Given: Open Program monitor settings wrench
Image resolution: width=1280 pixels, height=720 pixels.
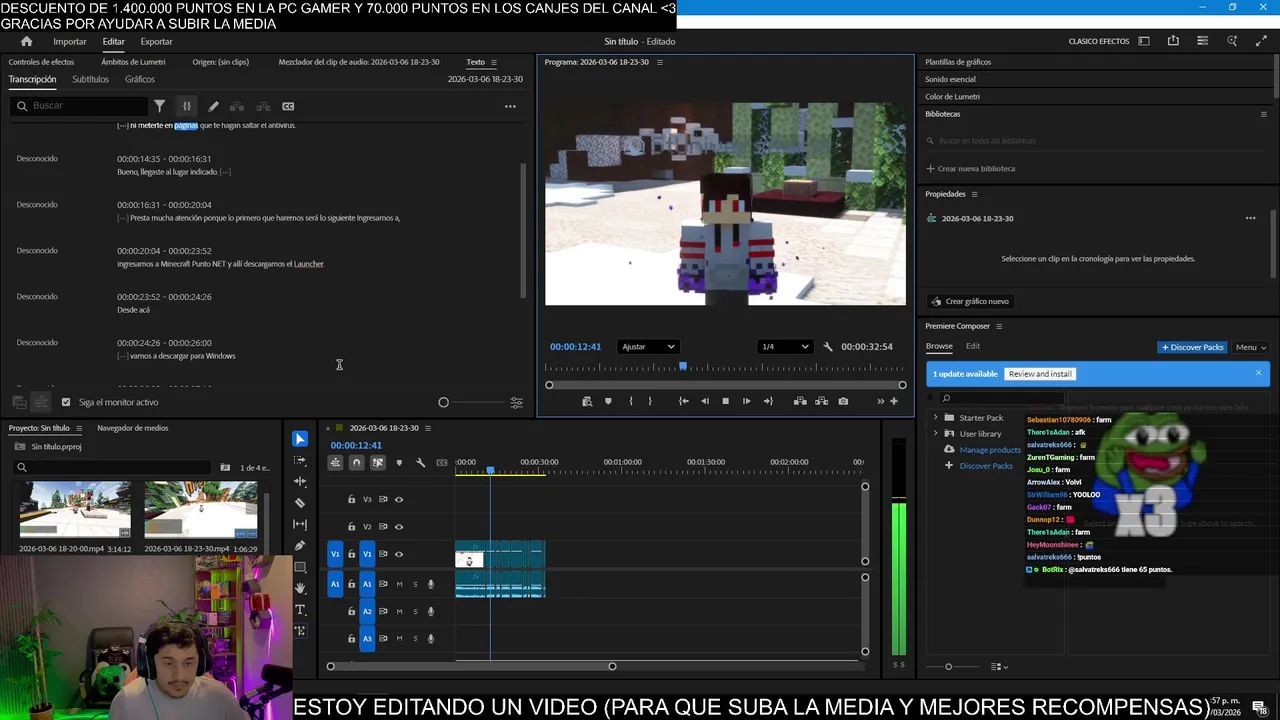Looking at the screenshot, I should click(x=828, y=347).
